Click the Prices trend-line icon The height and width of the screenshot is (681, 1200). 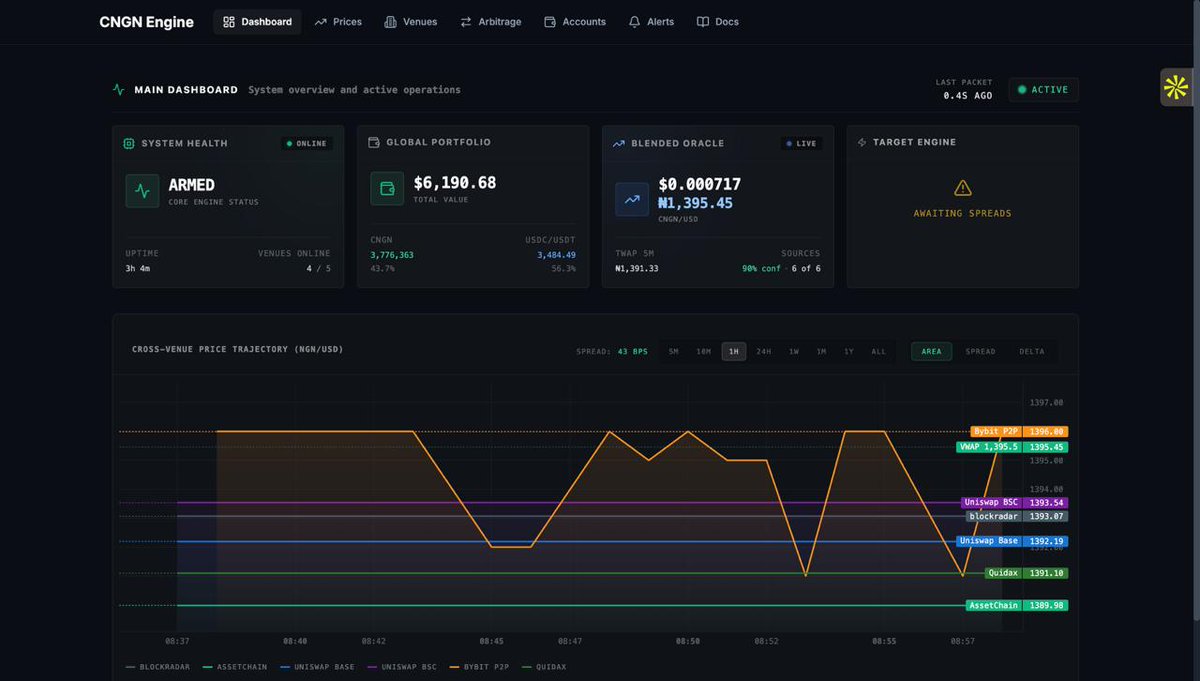click(321, 22)
